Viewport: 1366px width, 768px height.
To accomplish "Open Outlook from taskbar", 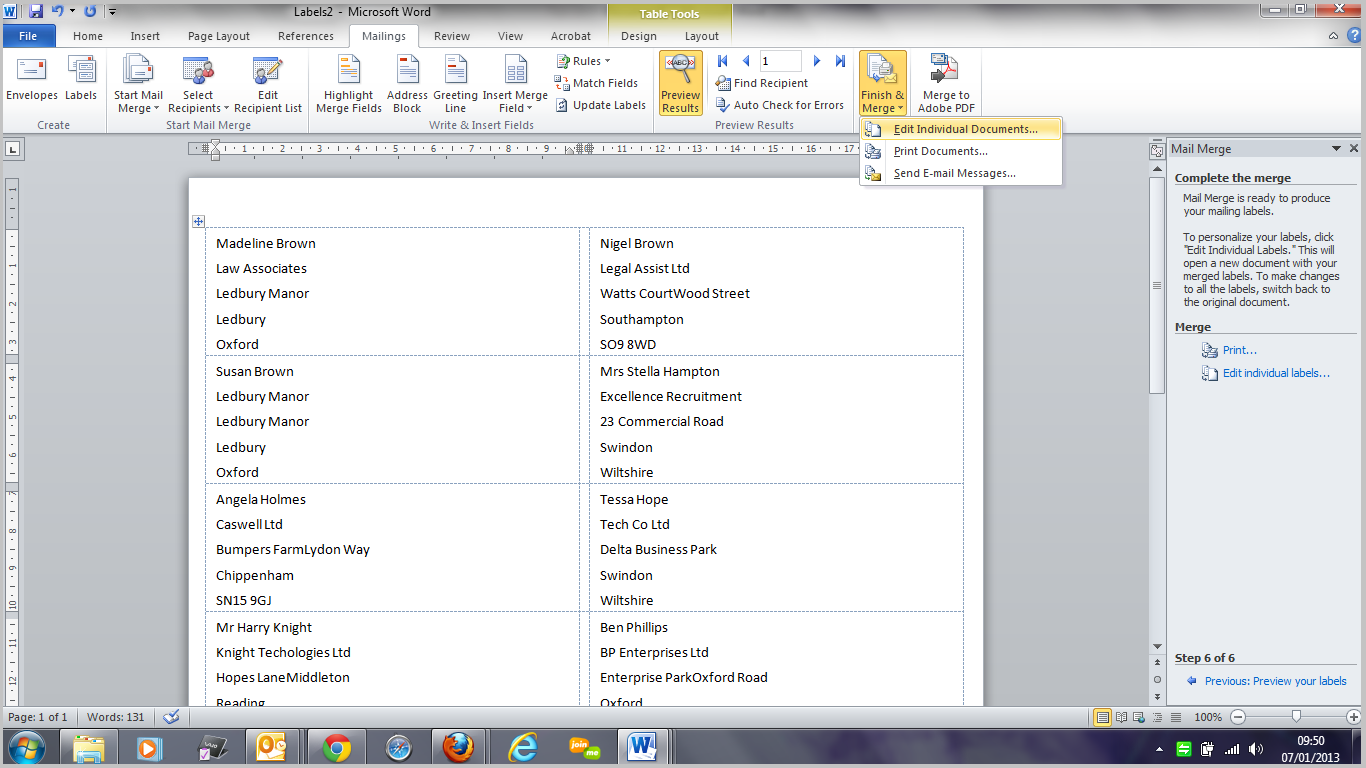I will 271,748.
